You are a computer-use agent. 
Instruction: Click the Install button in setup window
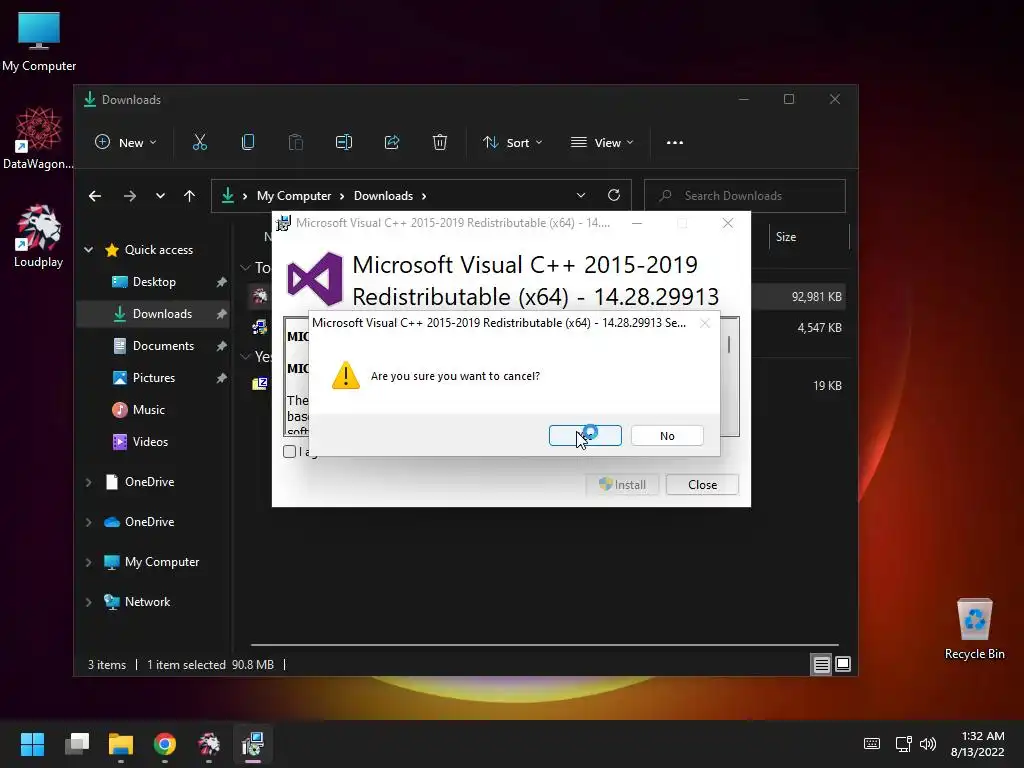[622, 485]
